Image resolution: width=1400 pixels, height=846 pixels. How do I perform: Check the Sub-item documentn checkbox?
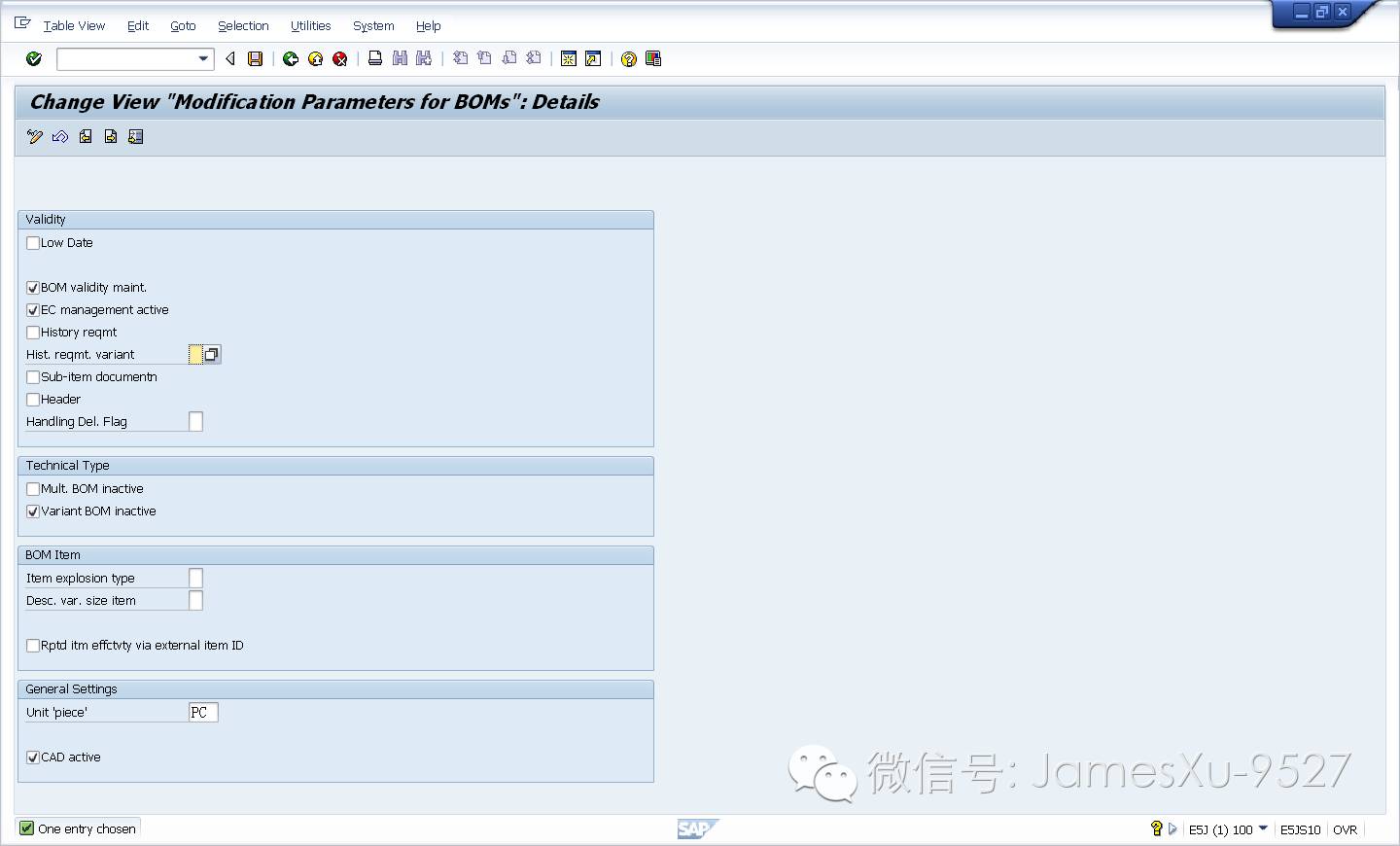[x=33, y=377]
